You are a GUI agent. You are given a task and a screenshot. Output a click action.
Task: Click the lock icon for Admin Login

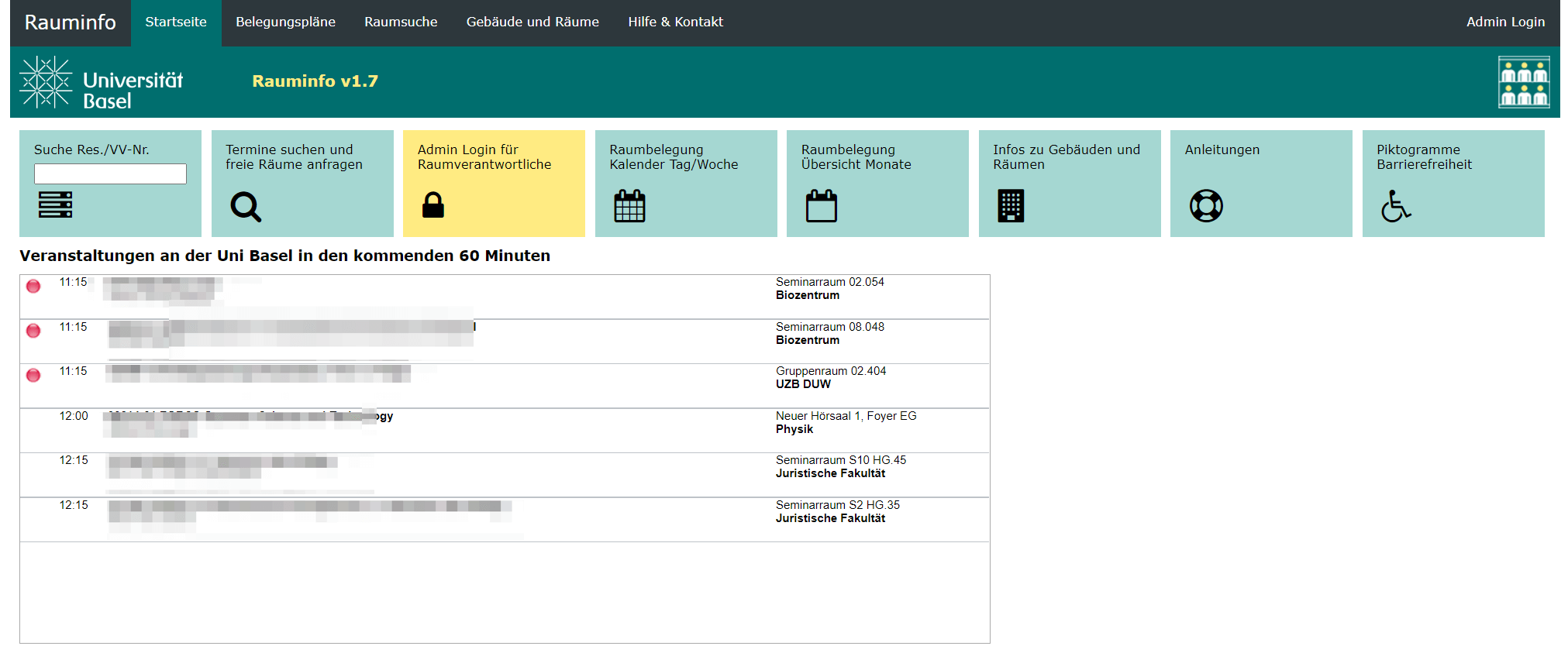point(432,205)
